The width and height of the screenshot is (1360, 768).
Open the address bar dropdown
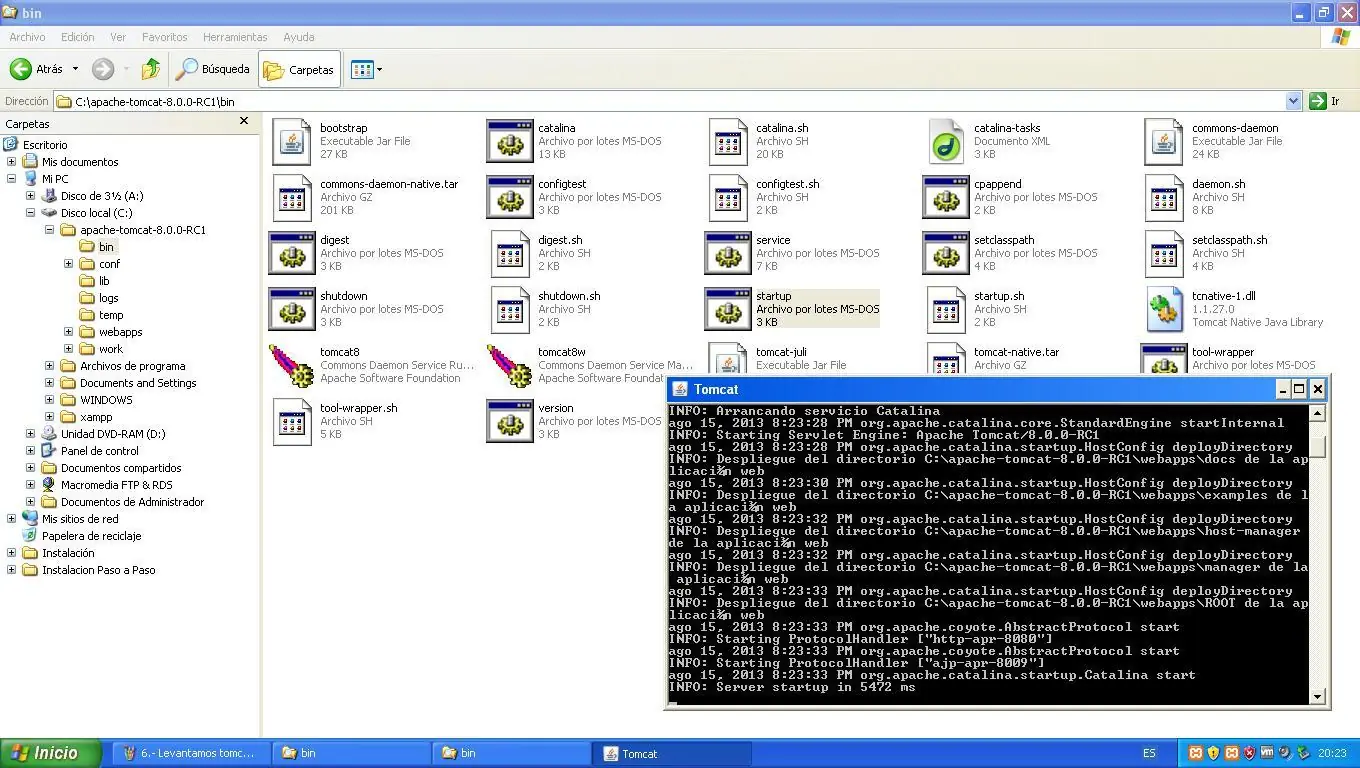[1293, 101]
